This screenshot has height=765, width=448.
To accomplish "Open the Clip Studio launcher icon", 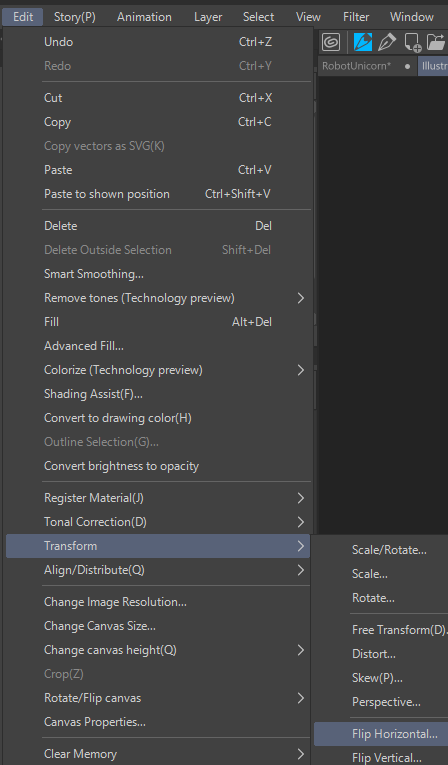I will tap(331, 42).
